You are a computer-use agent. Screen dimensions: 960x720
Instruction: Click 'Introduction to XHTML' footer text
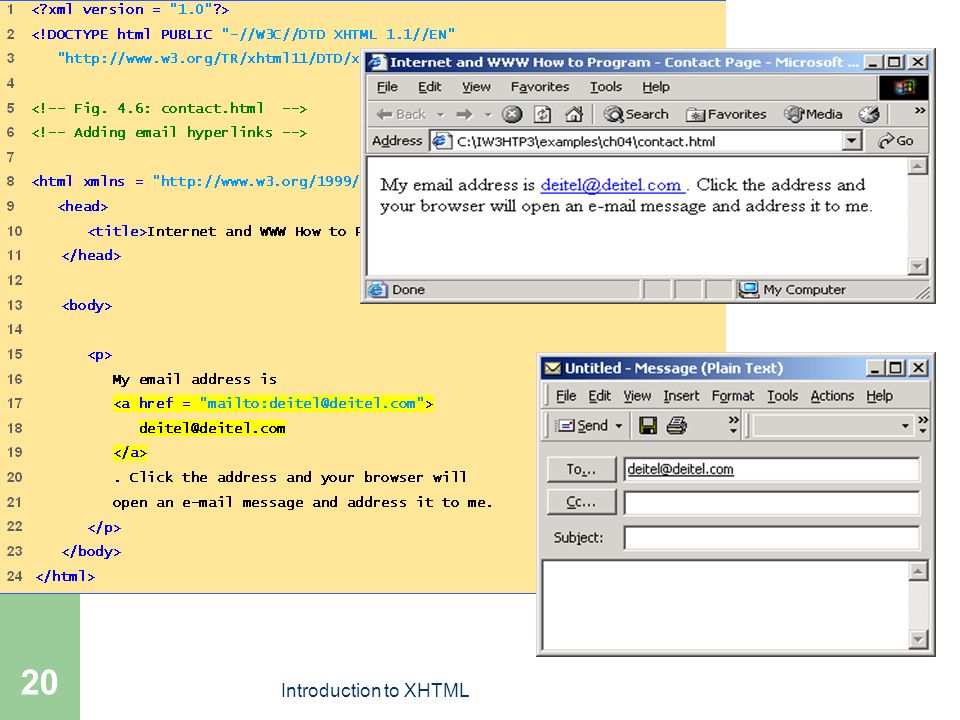375,691
